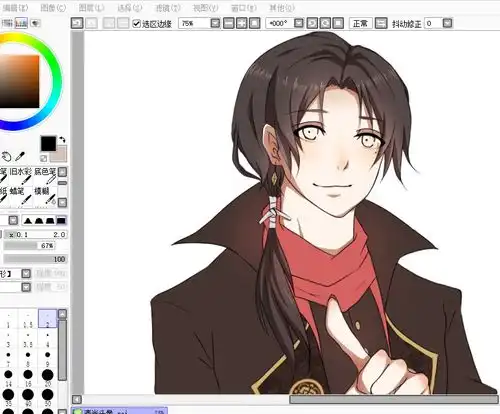Select the eyedropper color picker tool
Viewport: 500px width, 414px height.
[x=20, y=156]
